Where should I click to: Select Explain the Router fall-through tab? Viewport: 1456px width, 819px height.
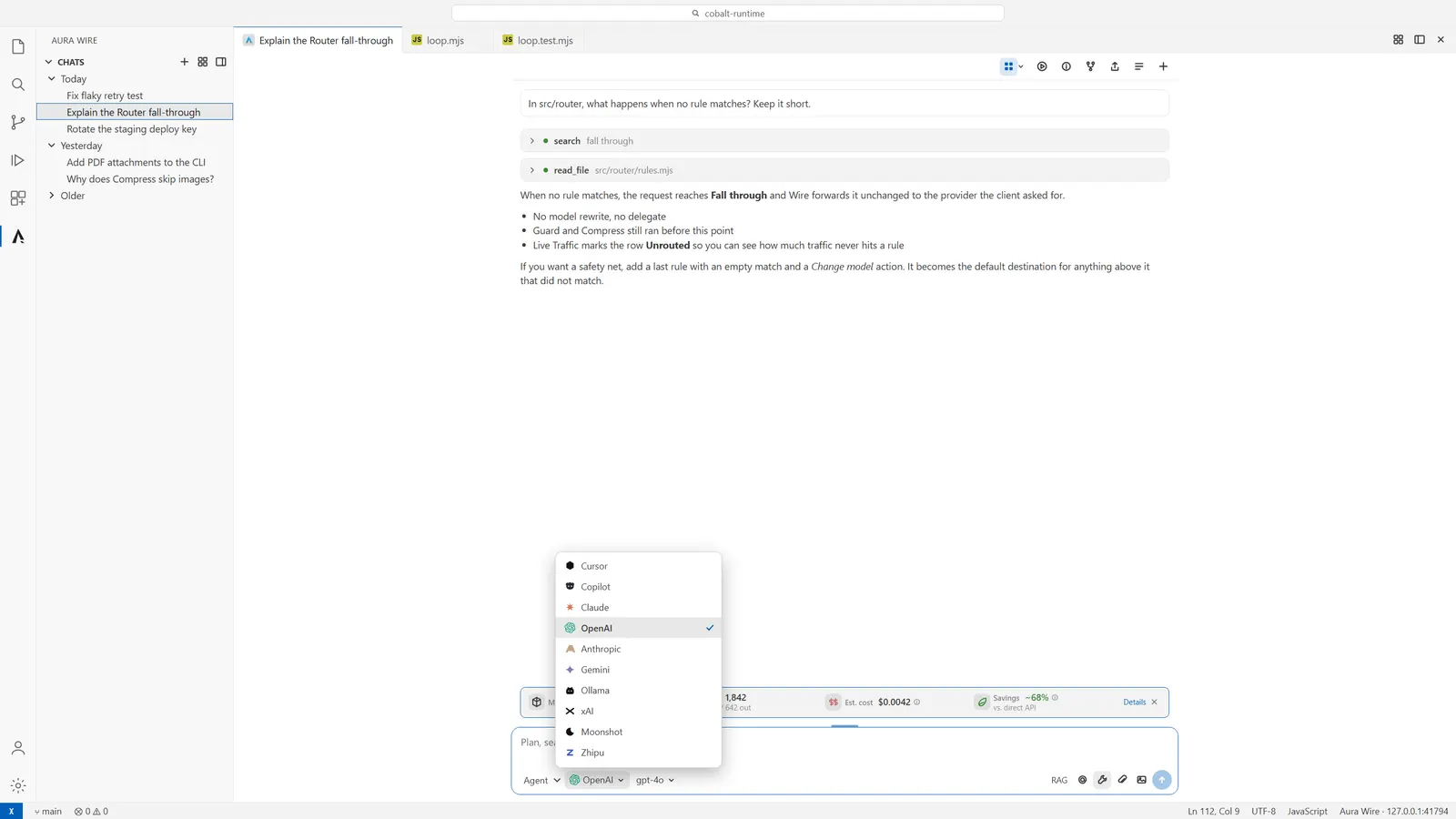point(318,40)
